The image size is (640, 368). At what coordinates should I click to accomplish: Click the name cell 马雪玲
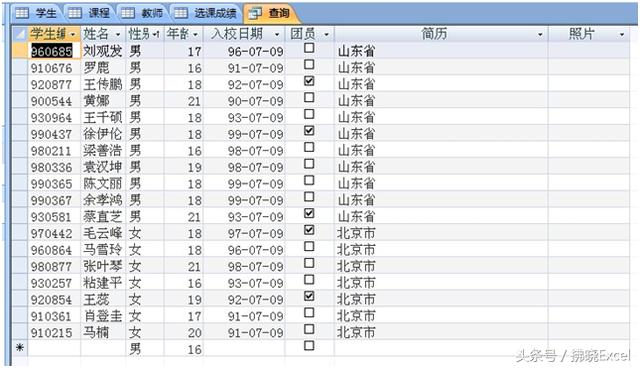point(103,250)
